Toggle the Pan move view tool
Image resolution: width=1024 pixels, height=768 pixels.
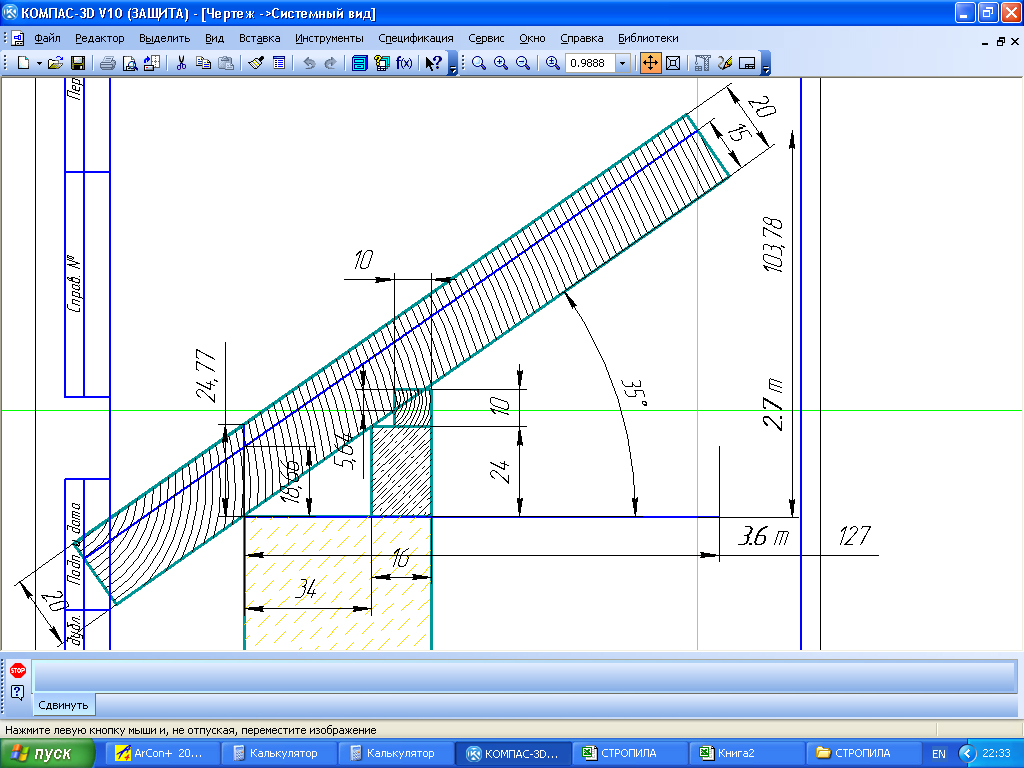(x=650, y=63)
